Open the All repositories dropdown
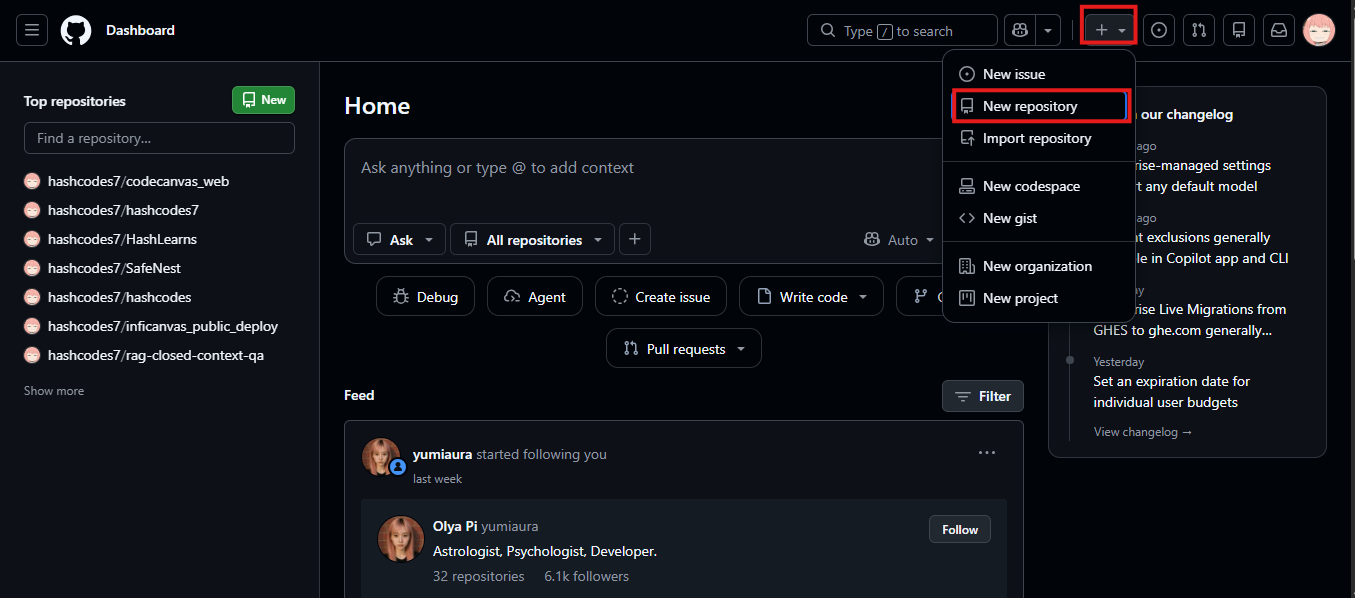The image size is (1355, 598). pos(532,240)
